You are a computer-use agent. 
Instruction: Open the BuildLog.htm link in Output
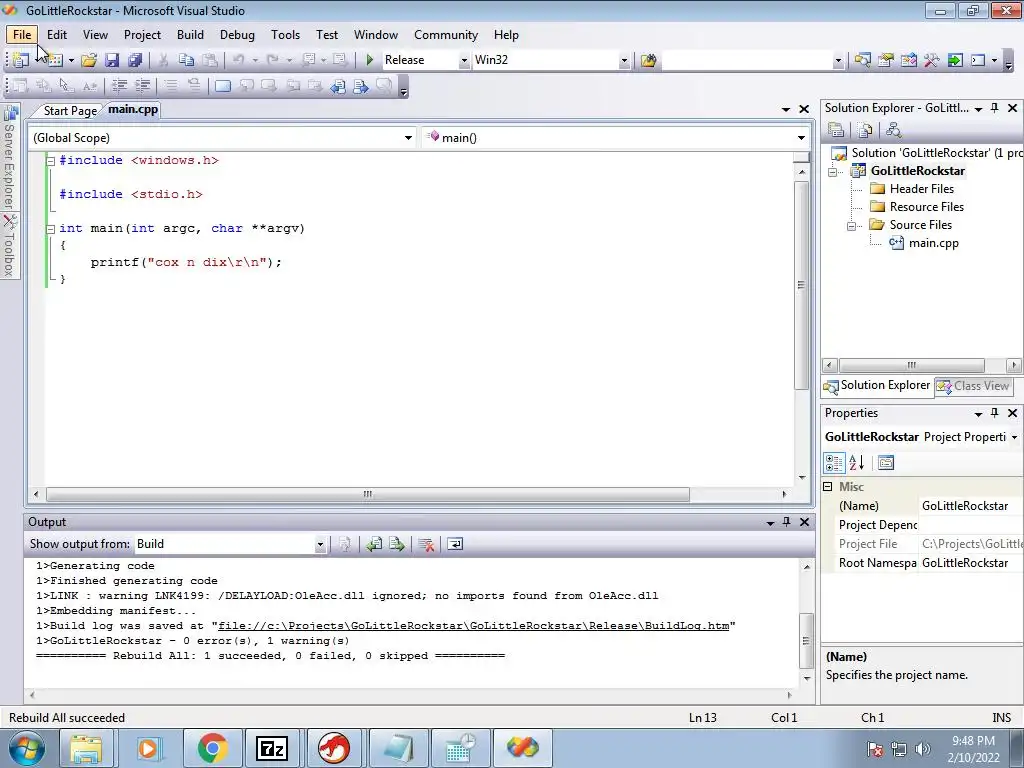[x=473, y=626]
